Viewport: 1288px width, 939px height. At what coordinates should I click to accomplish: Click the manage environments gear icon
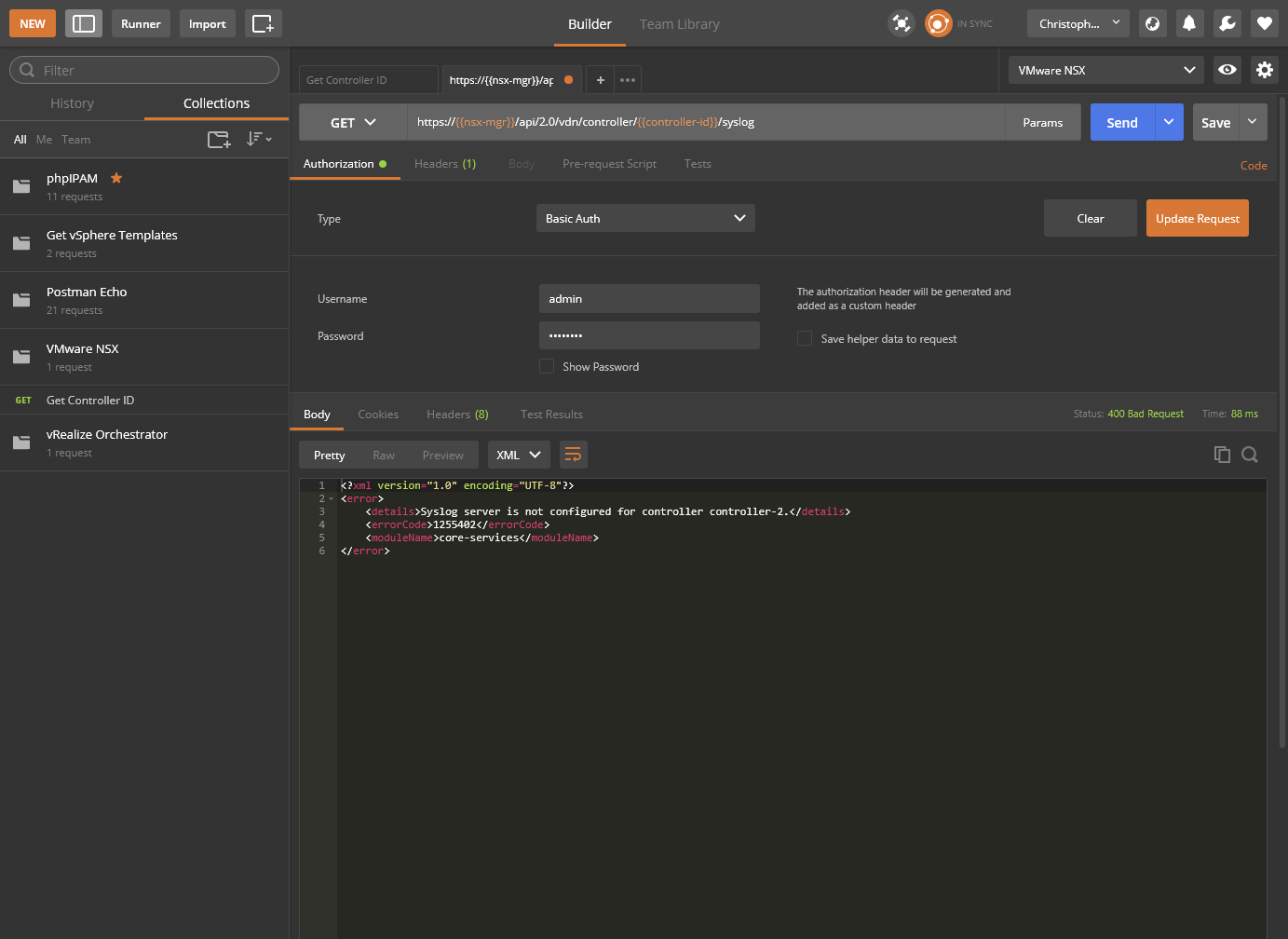(1264, 70)
